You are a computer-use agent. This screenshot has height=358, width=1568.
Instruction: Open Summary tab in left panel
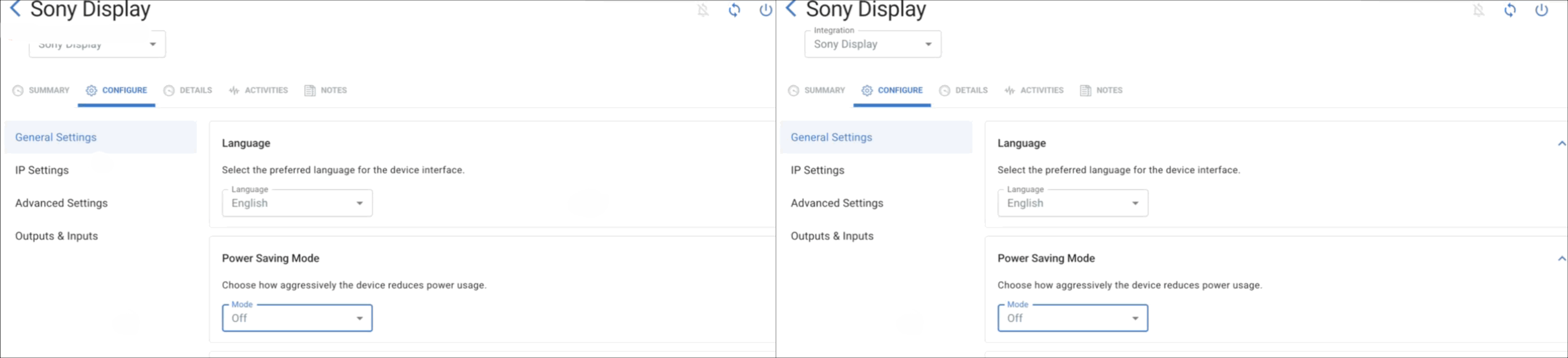(41, 90)
